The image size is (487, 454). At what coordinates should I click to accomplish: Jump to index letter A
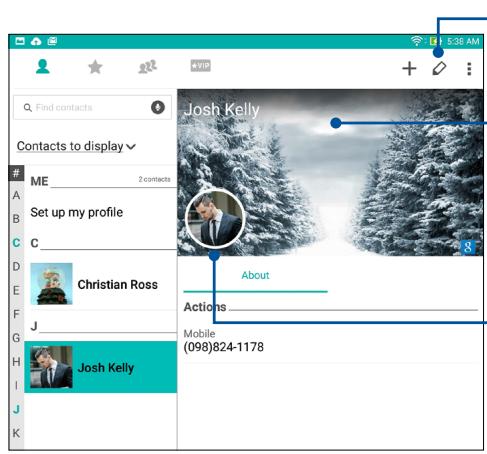tap(16, 195)
